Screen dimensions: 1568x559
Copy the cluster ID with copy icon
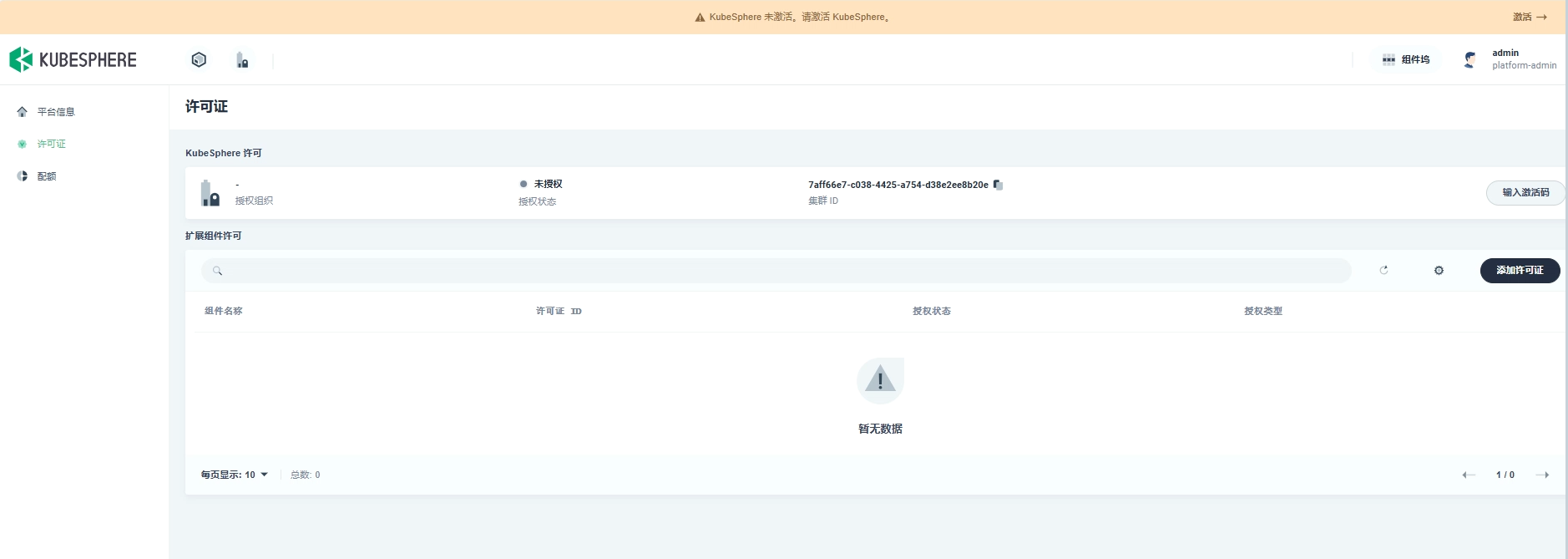pyautogui.click(x=998, y=185)
